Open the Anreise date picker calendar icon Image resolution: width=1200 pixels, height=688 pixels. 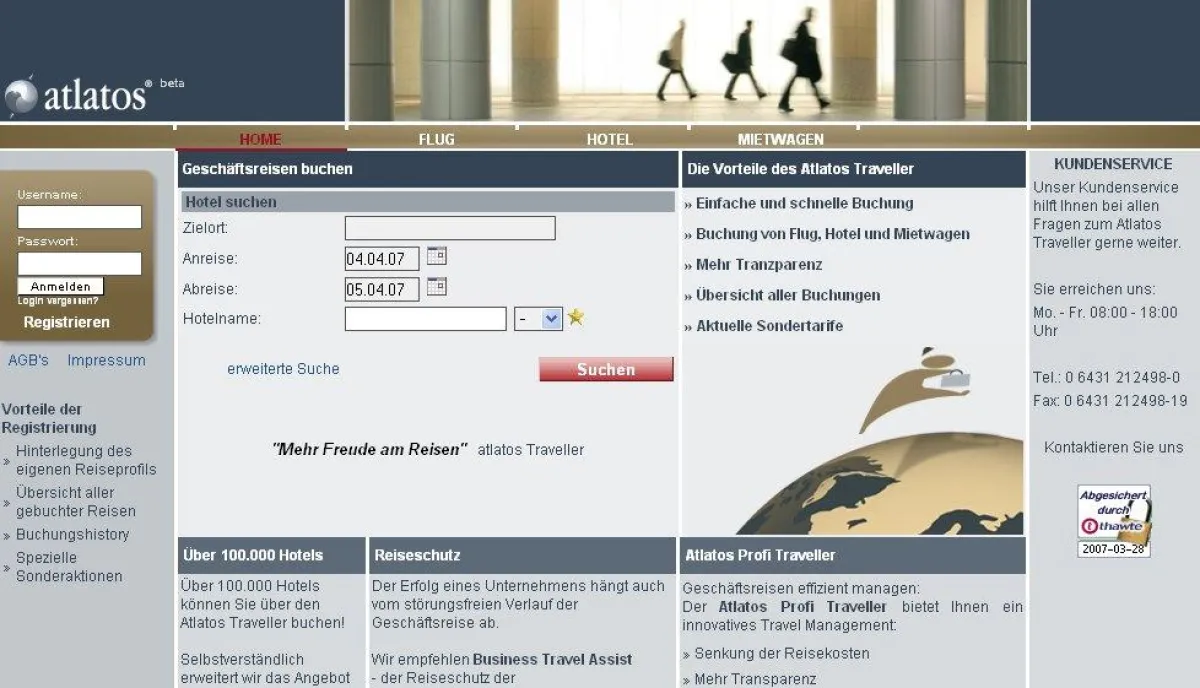pos(437,258)
